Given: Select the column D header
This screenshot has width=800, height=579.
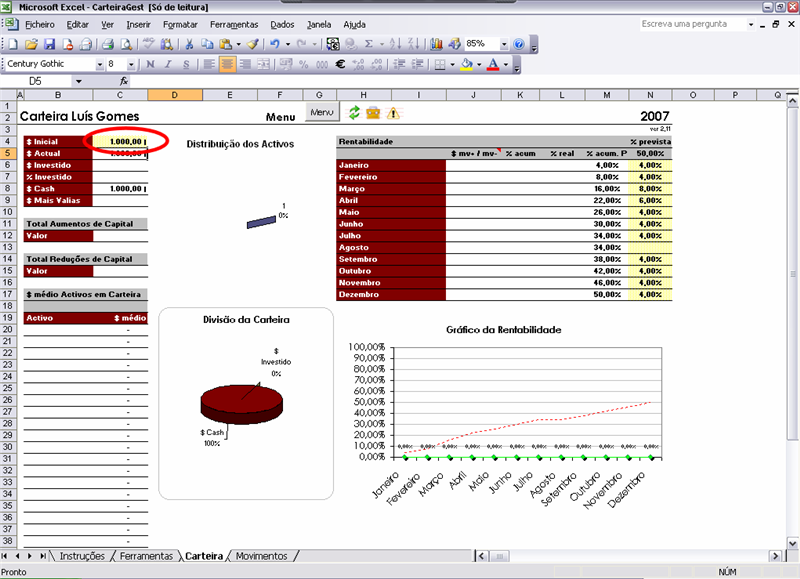Looking at the screenshot, I should click(175, 95).
